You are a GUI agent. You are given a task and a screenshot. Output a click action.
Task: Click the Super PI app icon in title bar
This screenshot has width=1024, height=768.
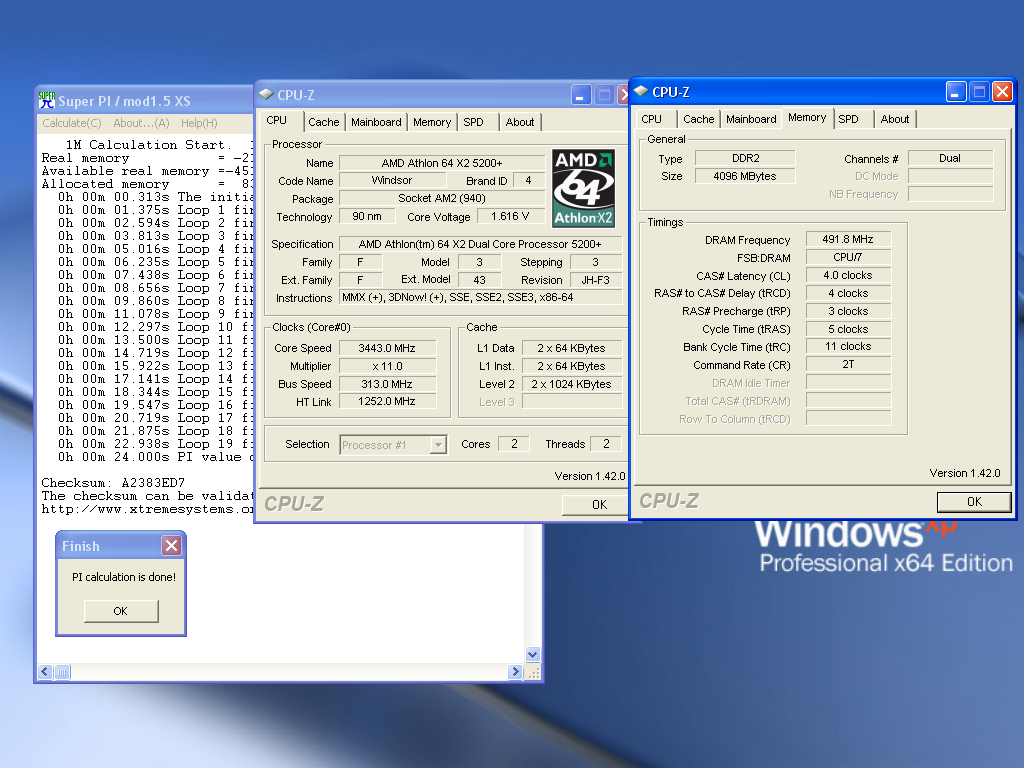[x=46, y=100]
